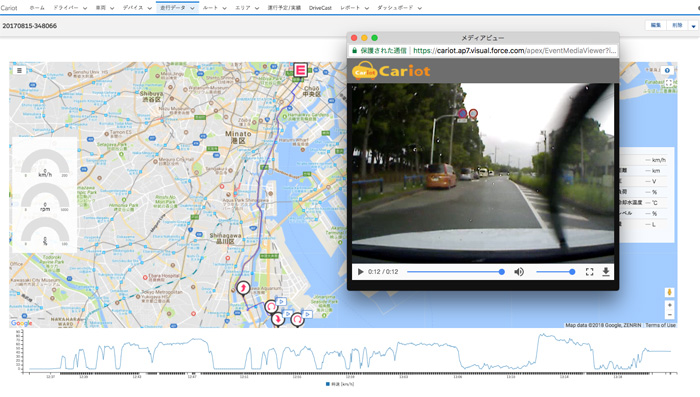Open Street View pegman on the map
700x397 pixels.
coord(669,292)
